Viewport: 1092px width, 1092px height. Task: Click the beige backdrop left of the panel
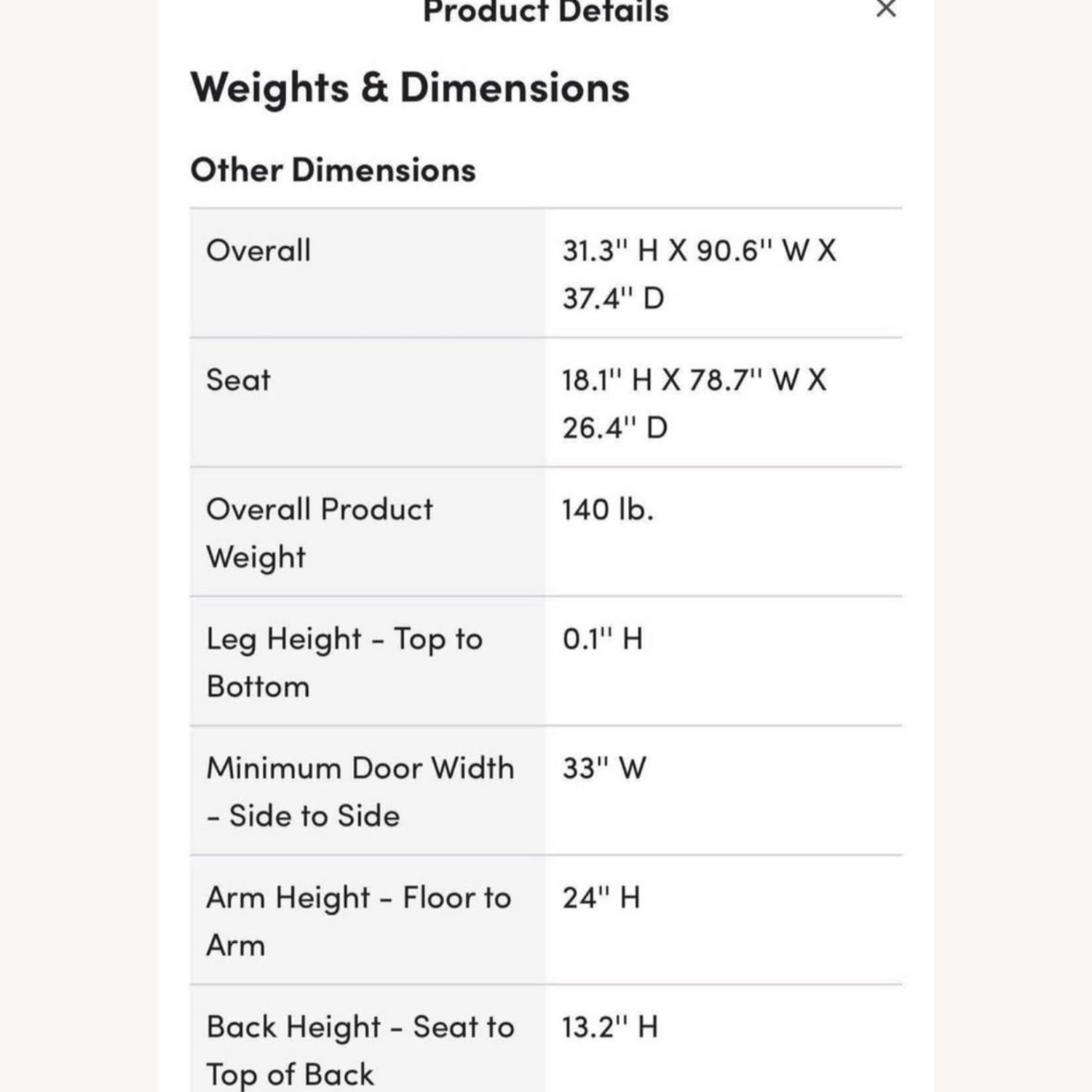[79, 546]
